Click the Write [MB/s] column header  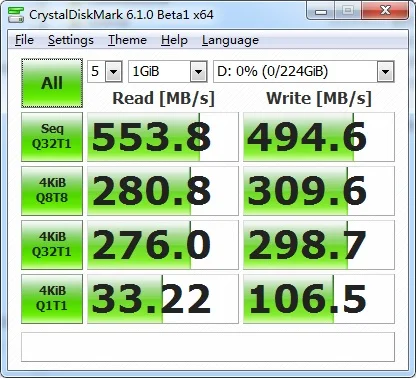[x=319, y=99]
